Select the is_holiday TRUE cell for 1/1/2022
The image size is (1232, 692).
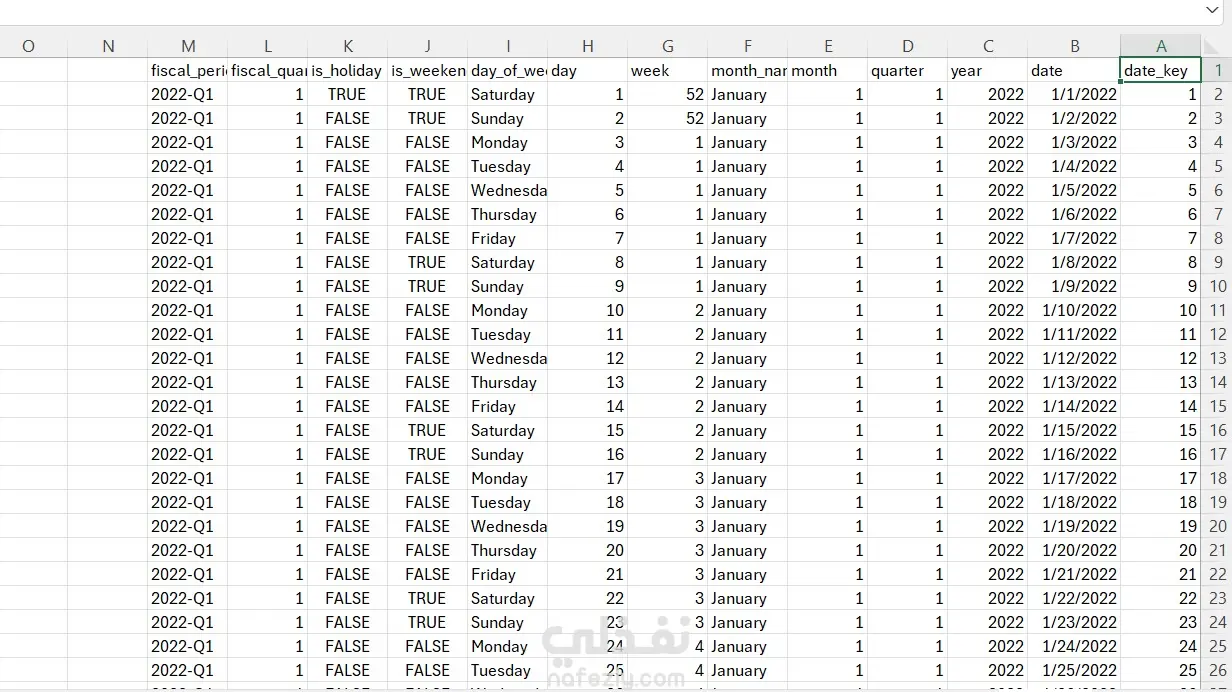tap(347, 94)
